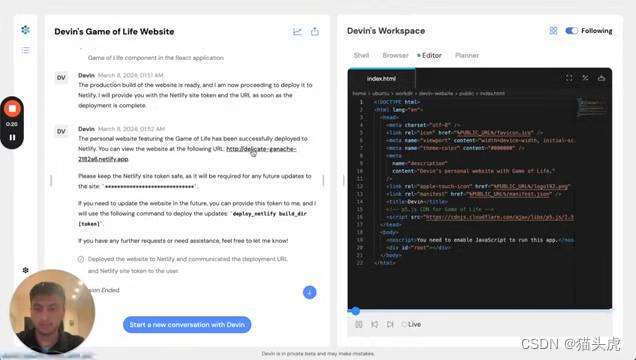This screenshot has width=636, height=360.
Task: Click the Devin's Game of Life Website title
Action: (x=114, y=32)
